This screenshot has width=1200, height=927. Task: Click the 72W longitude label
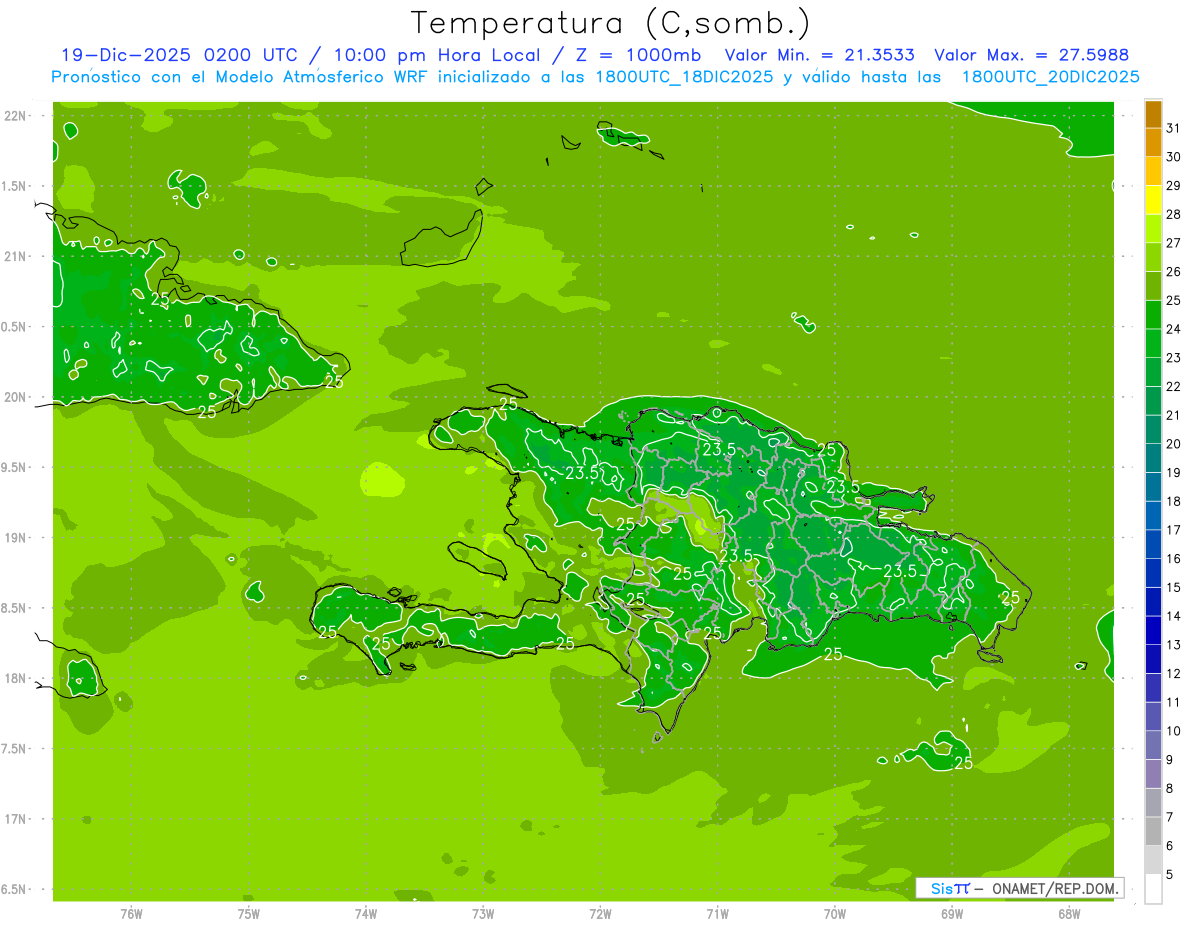click(601, 914)
